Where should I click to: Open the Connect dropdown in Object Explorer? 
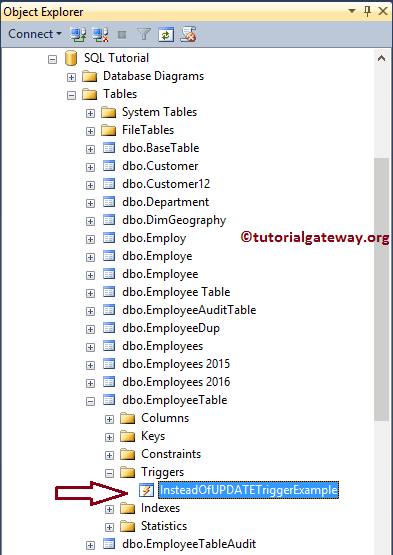coord(35,34)
